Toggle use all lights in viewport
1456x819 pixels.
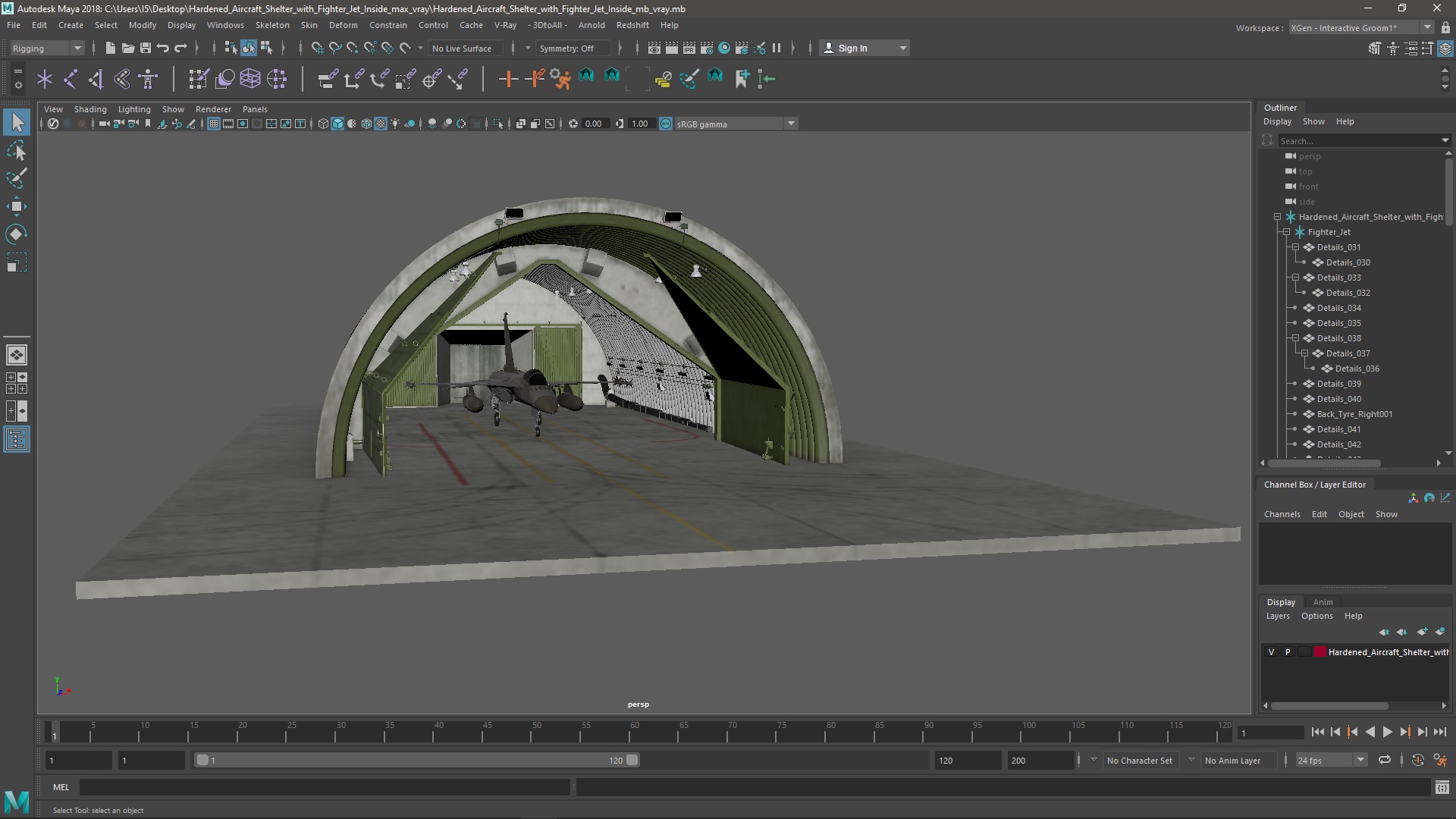[395, 124]
